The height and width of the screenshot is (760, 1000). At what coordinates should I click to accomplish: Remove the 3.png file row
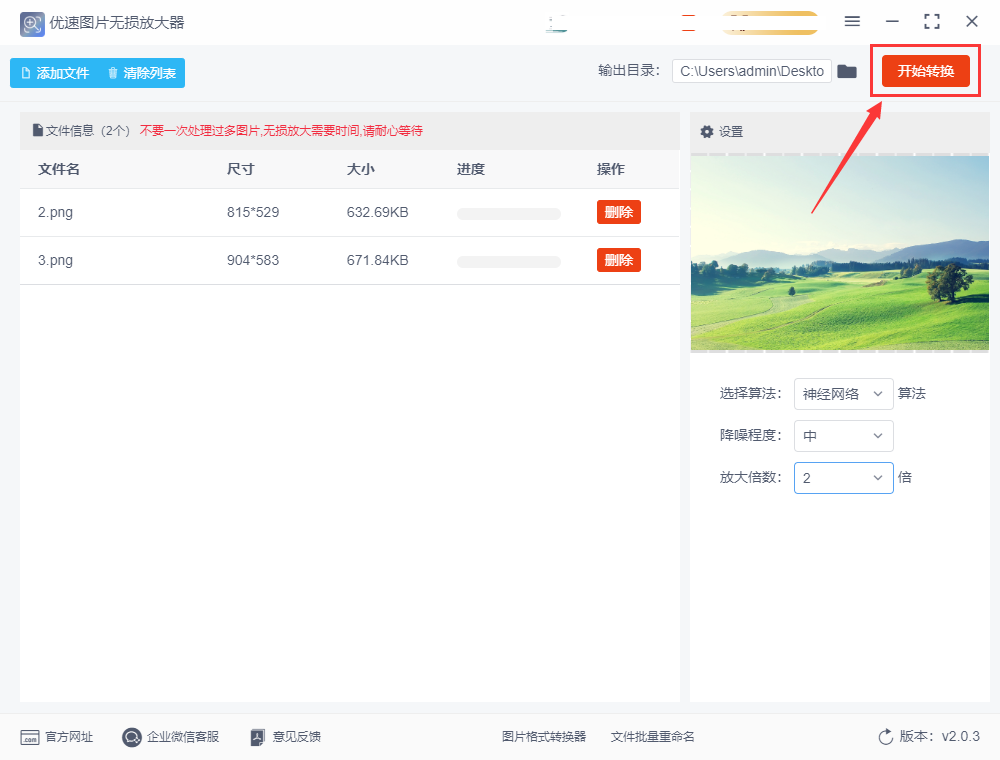(x=618, y=260)
